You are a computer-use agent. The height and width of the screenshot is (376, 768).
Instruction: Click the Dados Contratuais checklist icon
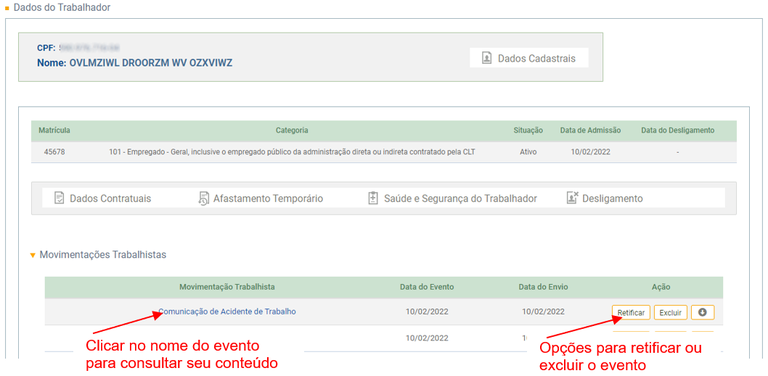coord(59,198)
